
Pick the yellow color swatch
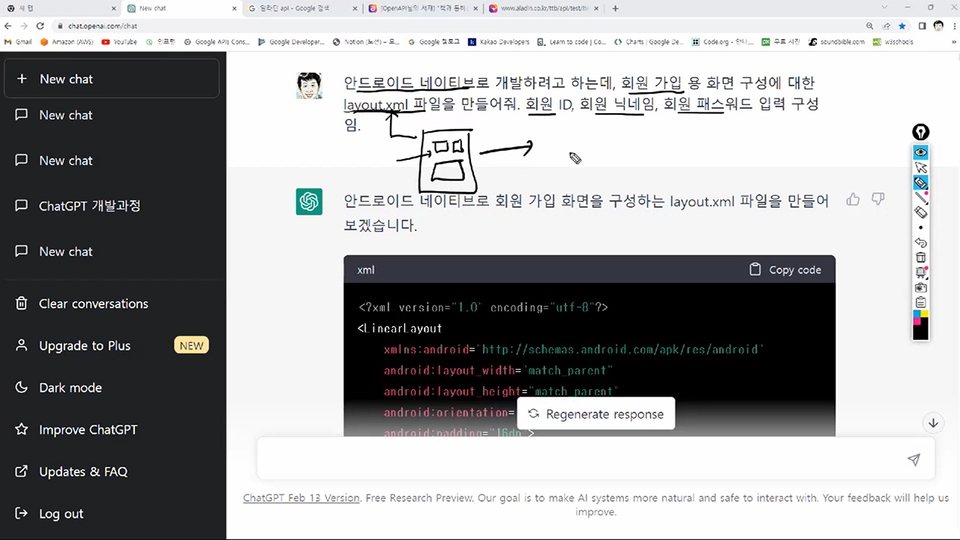924,314
